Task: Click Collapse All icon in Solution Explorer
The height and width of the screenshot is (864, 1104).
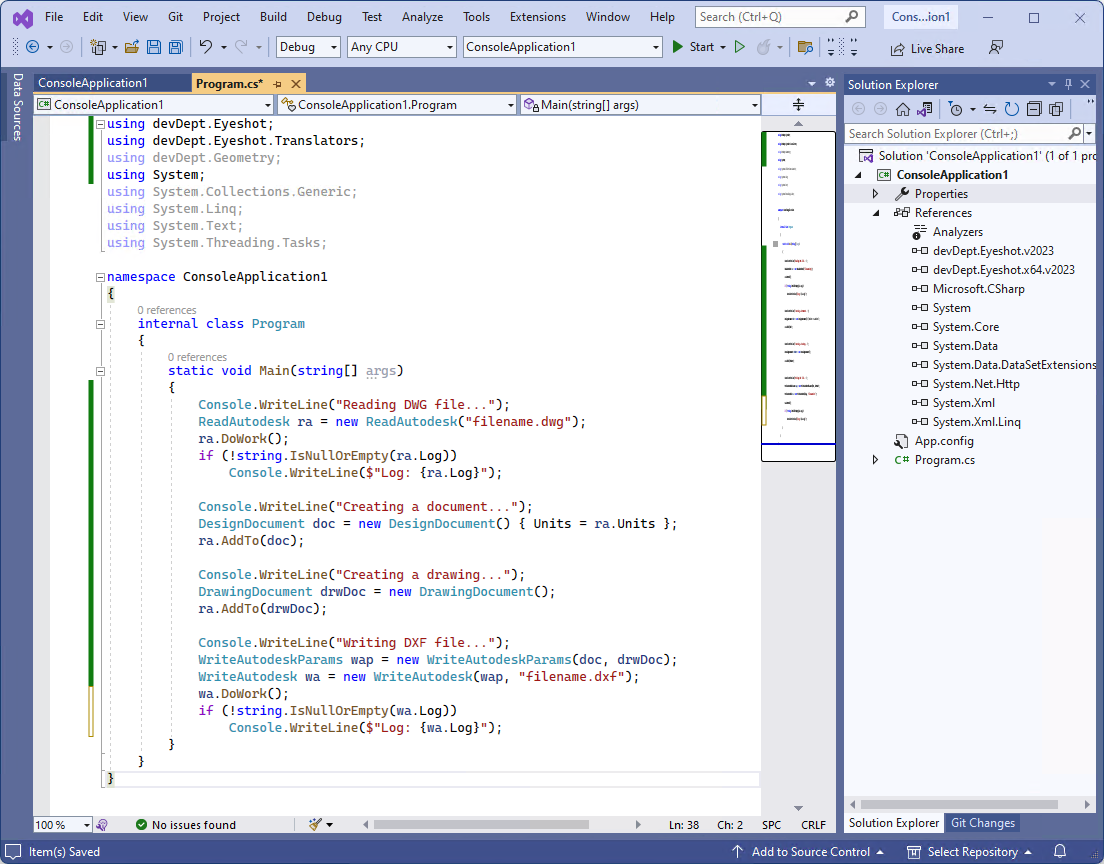Action: click(x=1034, y=109)
